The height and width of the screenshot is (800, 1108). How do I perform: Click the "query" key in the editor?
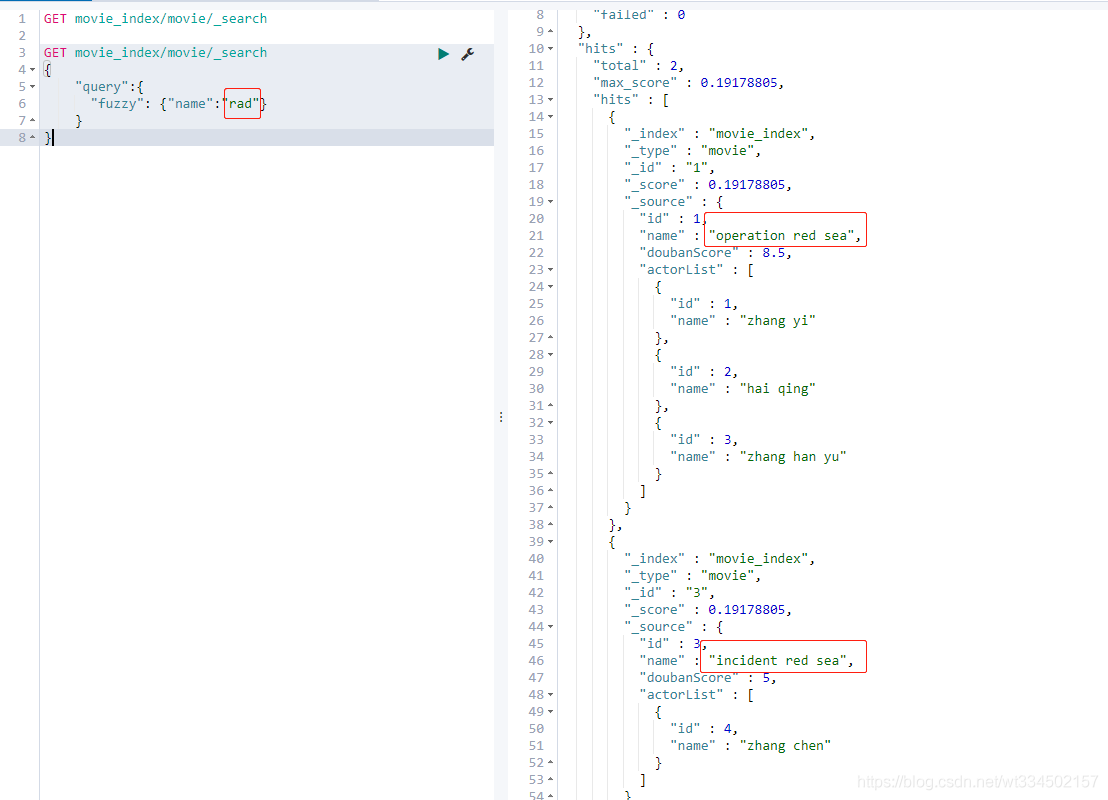[x=102, y=87]
